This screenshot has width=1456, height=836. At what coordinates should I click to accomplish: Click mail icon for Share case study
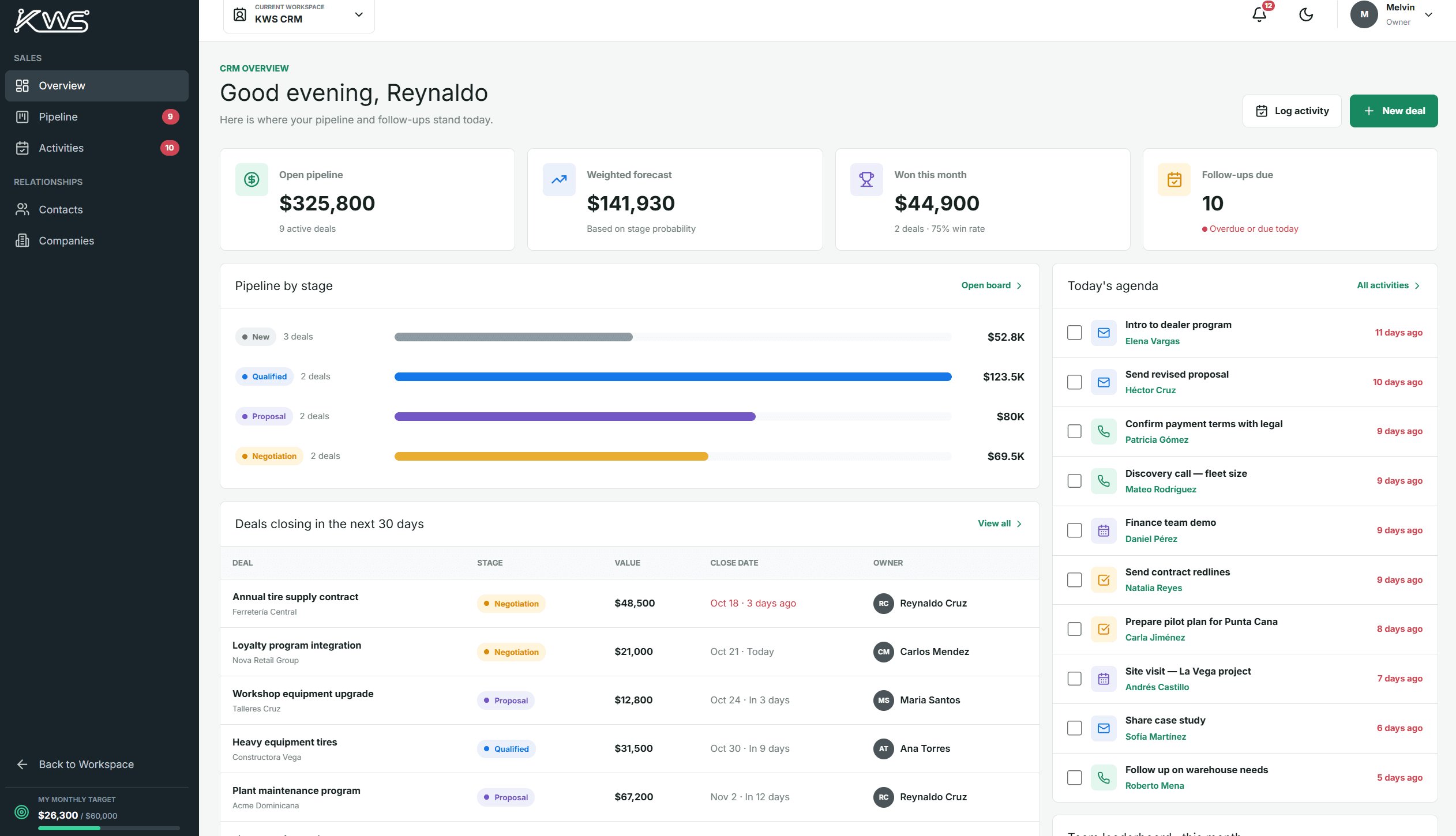1104,728
